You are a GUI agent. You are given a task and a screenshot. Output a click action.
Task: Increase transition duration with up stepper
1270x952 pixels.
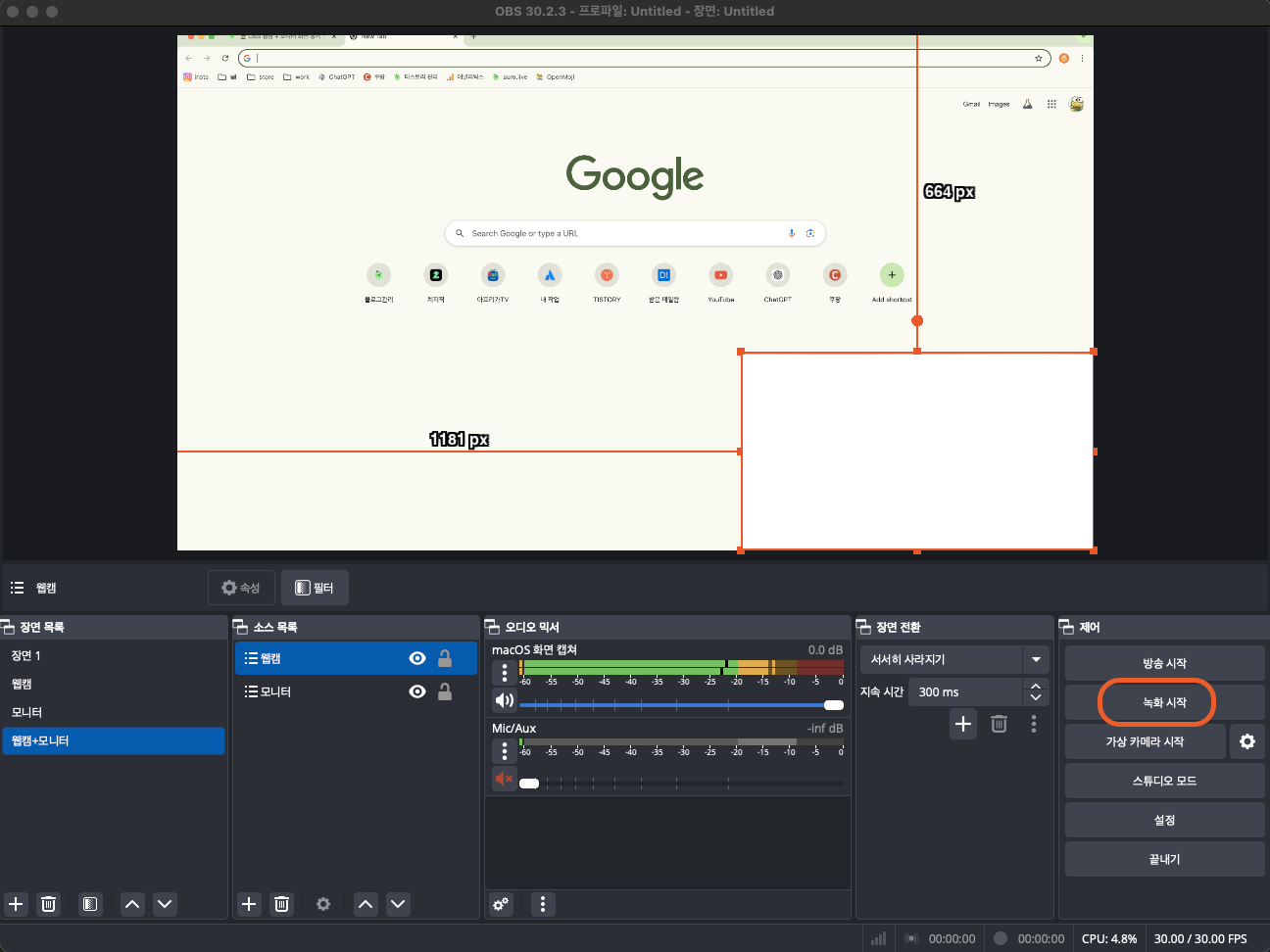coord(1036,686)
